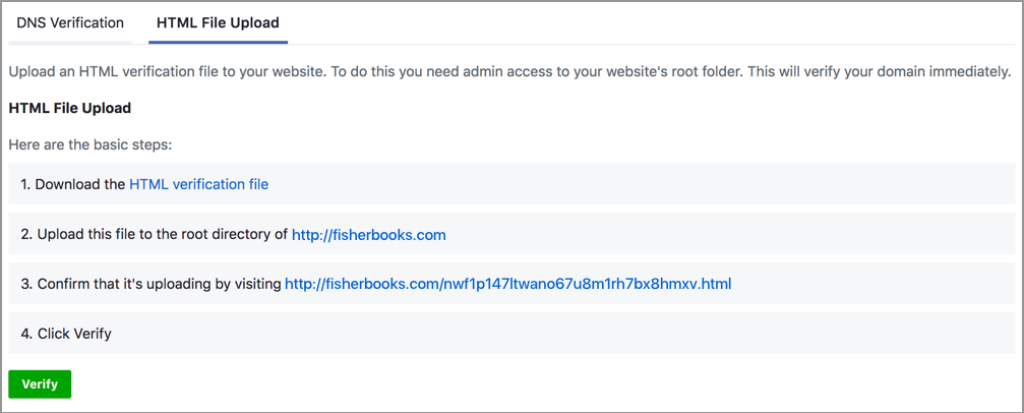The height and width of the screenshot is (413, 1024).
Task: Click the "1. Download the" step text
Action: [73, 184]
